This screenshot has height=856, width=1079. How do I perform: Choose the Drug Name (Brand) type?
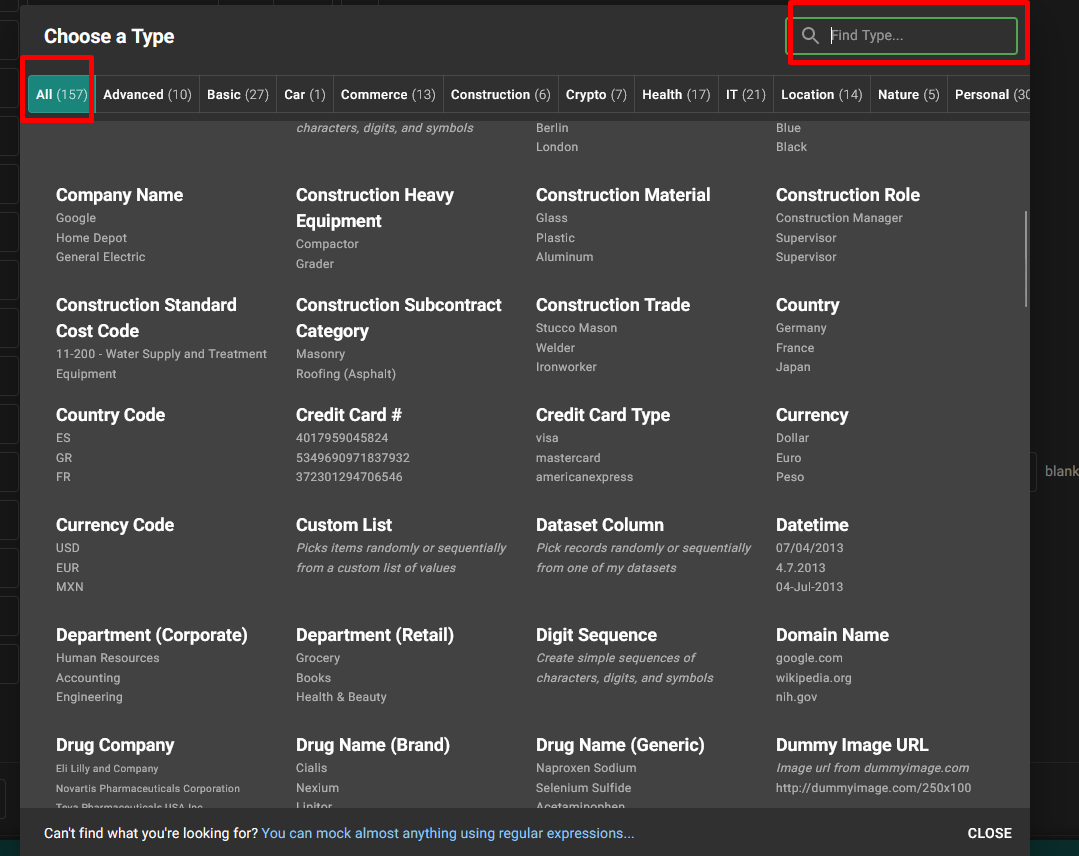[x=373, y=746]
